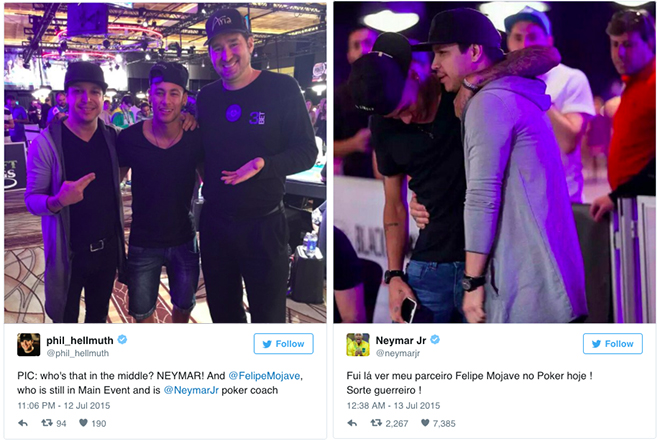This screenshot has width=660, height=441.
Task: Follow Neymar Jr on Twitter
Action: pos(612,344)
